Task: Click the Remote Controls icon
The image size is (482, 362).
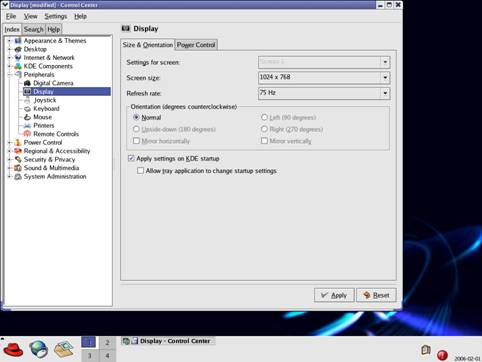Action: click(x=27, y=134)
